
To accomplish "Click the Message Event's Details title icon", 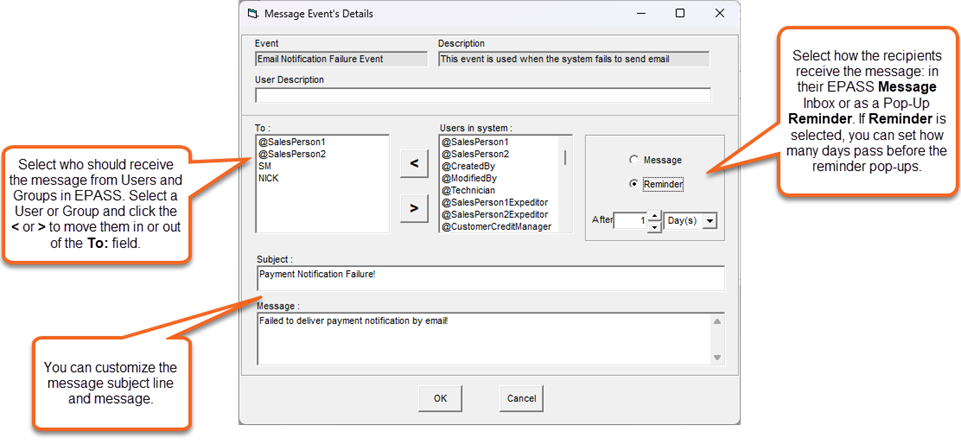I will 251,14.
